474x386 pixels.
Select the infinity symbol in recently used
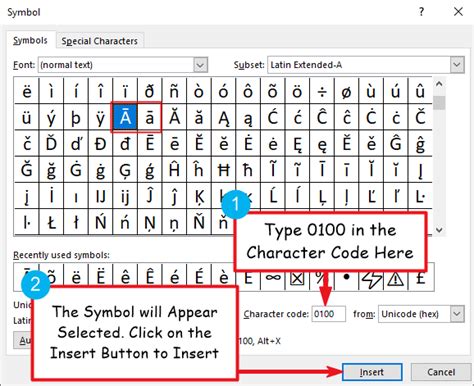pyautogui.click(x=273, y=280)
